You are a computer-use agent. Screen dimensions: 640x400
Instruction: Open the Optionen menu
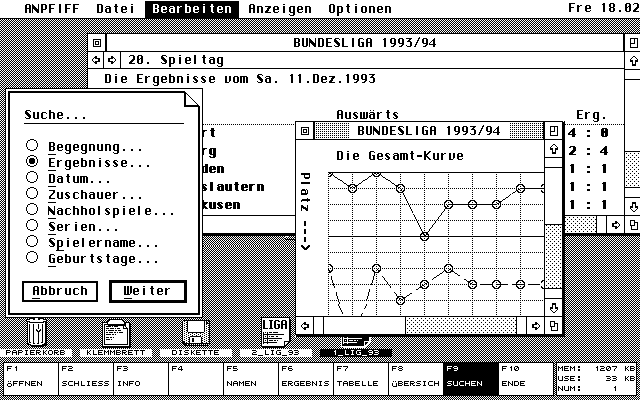pos(359,9)
